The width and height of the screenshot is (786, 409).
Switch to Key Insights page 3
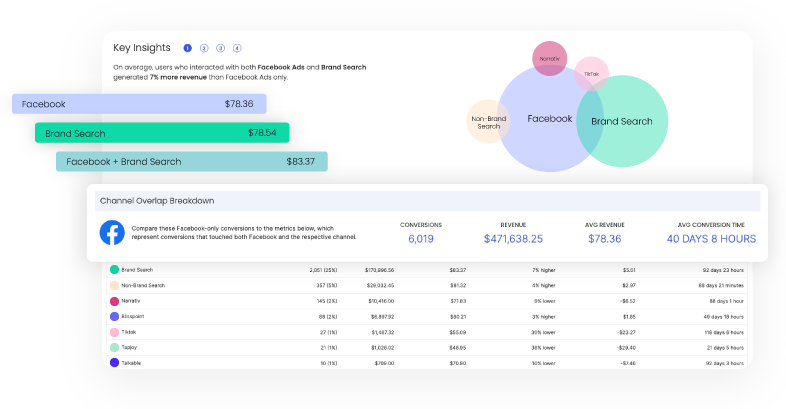click(220, 48)
